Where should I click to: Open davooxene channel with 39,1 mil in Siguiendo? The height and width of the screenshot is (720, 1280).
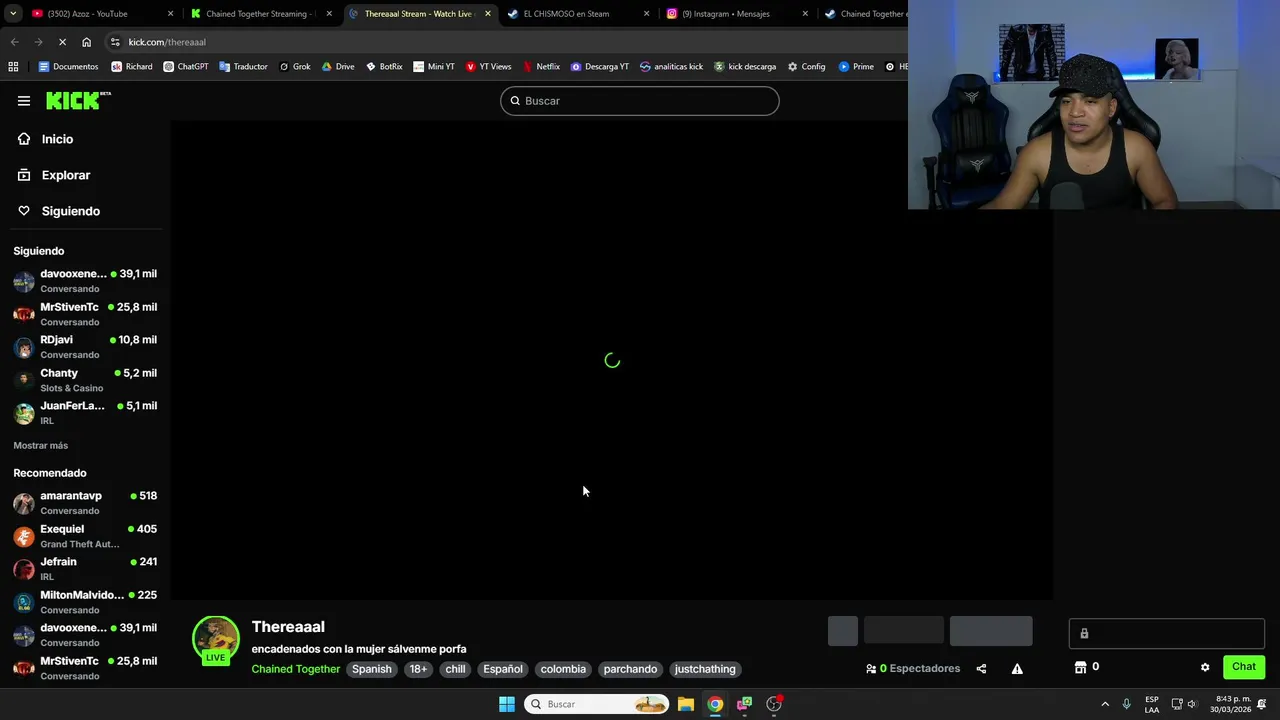(x=85, y=281)
